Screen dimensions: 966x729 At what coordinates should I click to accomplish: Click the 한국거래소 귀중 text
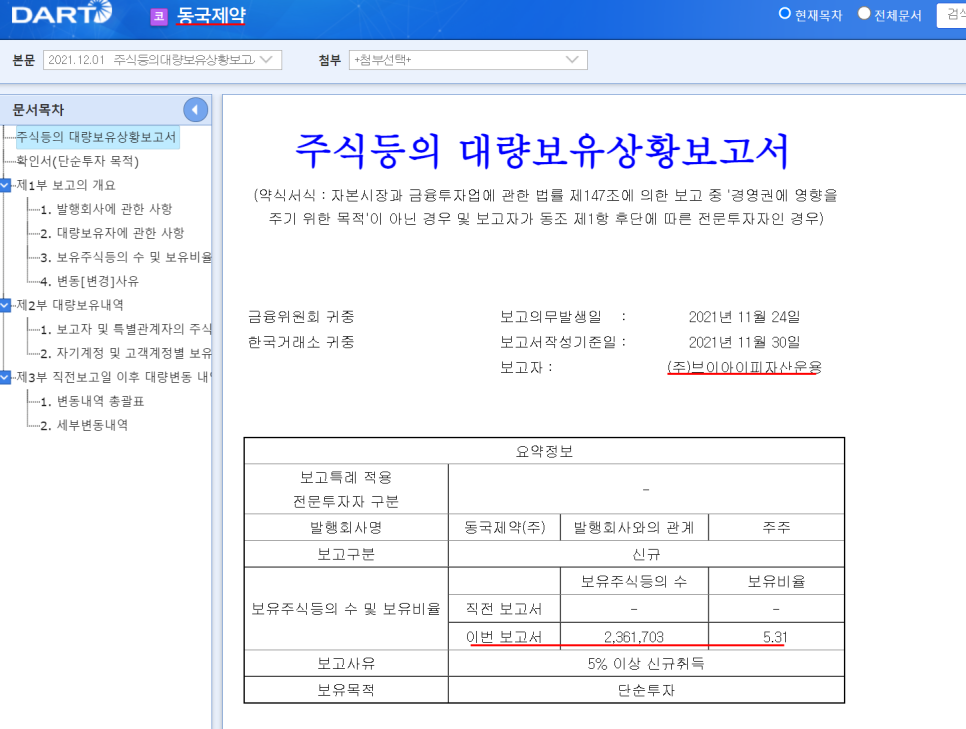tap(301, 342)
